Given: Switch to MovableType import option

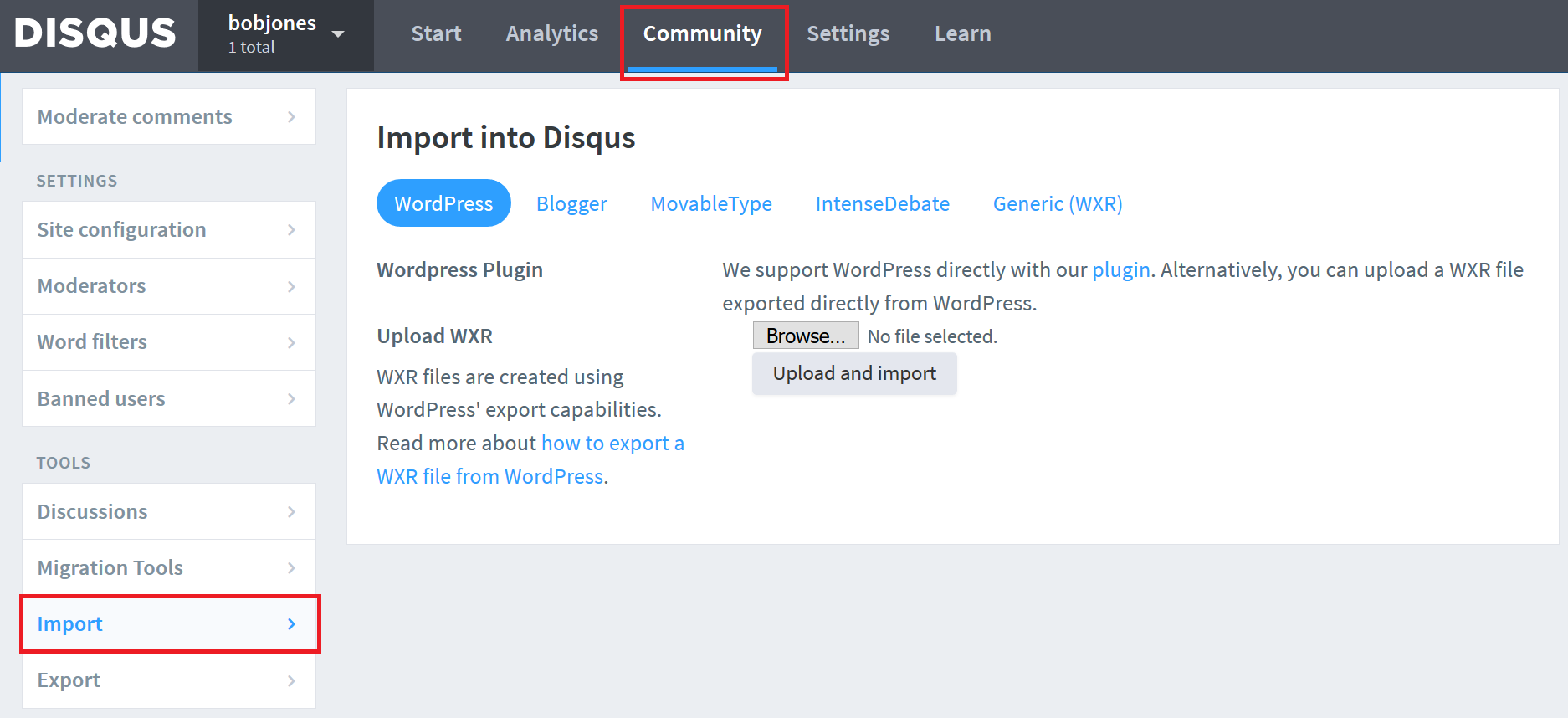Looking at the screenshot, I should [x=711, y=203].
